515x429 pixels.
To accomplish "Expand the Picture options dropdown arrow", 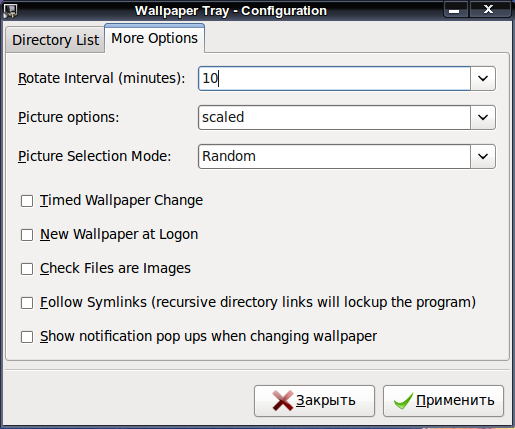I will tap(483, 117).
